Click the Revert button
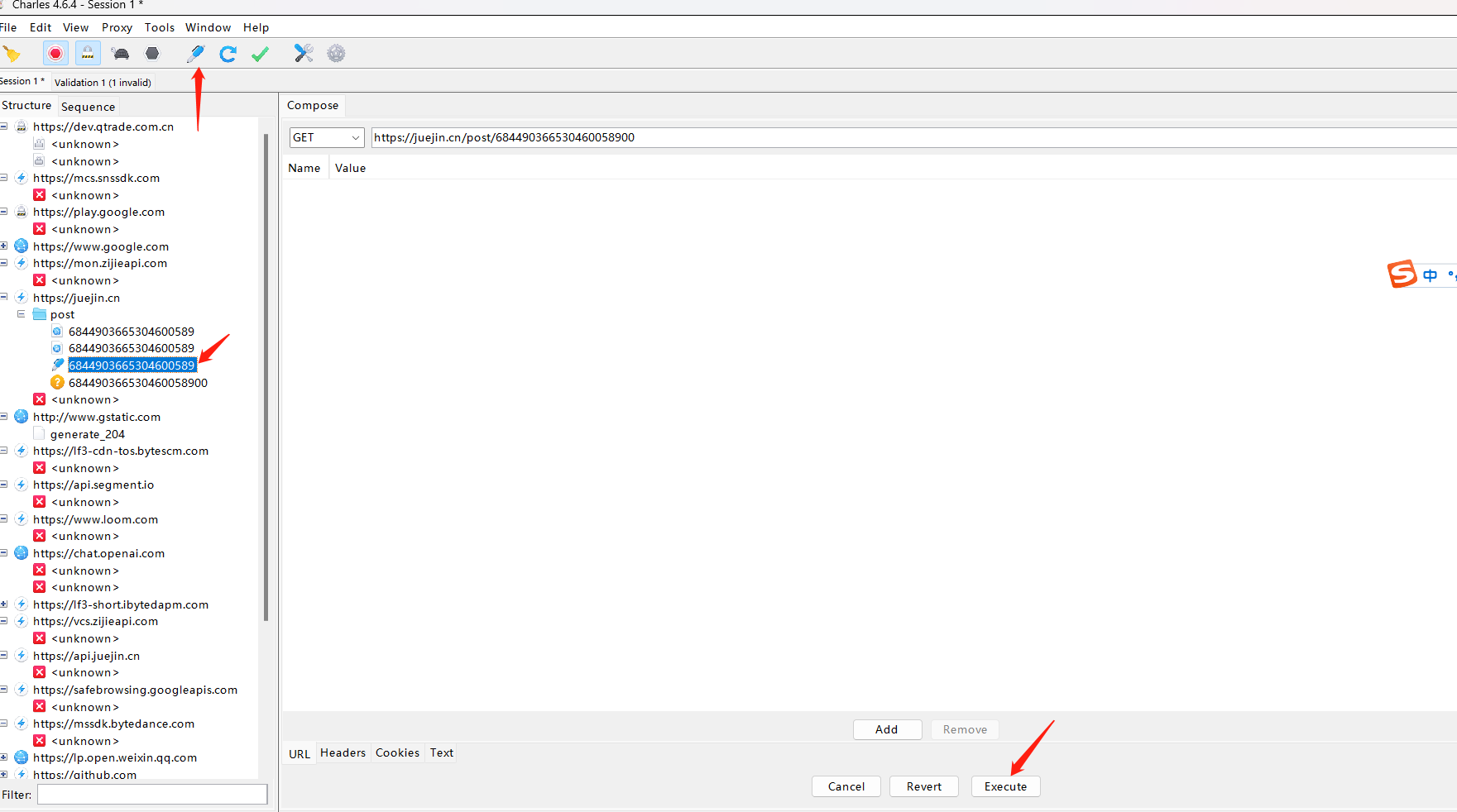1457x812 pixels. pyautogui.click(x=924, y=786)
